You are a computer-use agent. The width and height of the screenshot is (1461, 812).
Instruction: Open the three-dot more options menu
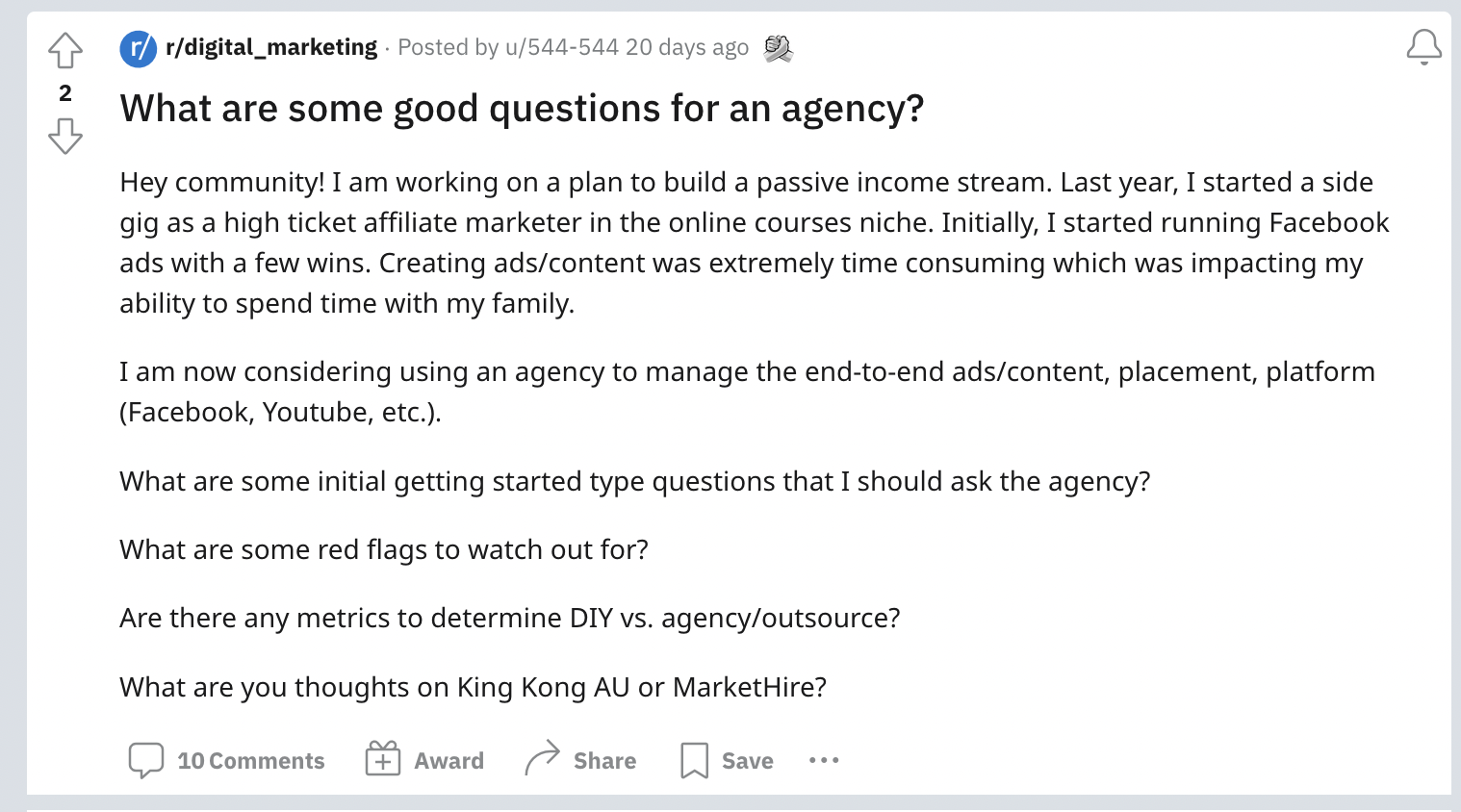point(824,760)
